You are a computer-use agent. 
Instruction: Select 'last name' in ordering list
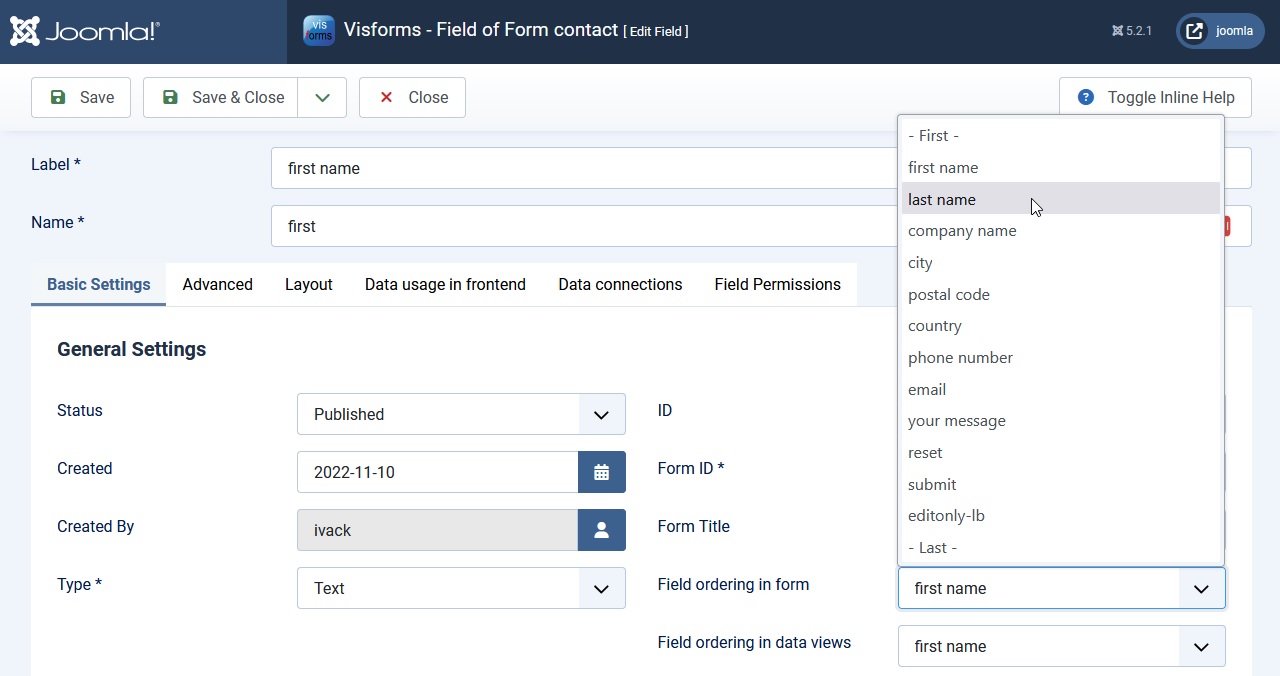click(x=942, y=199)
